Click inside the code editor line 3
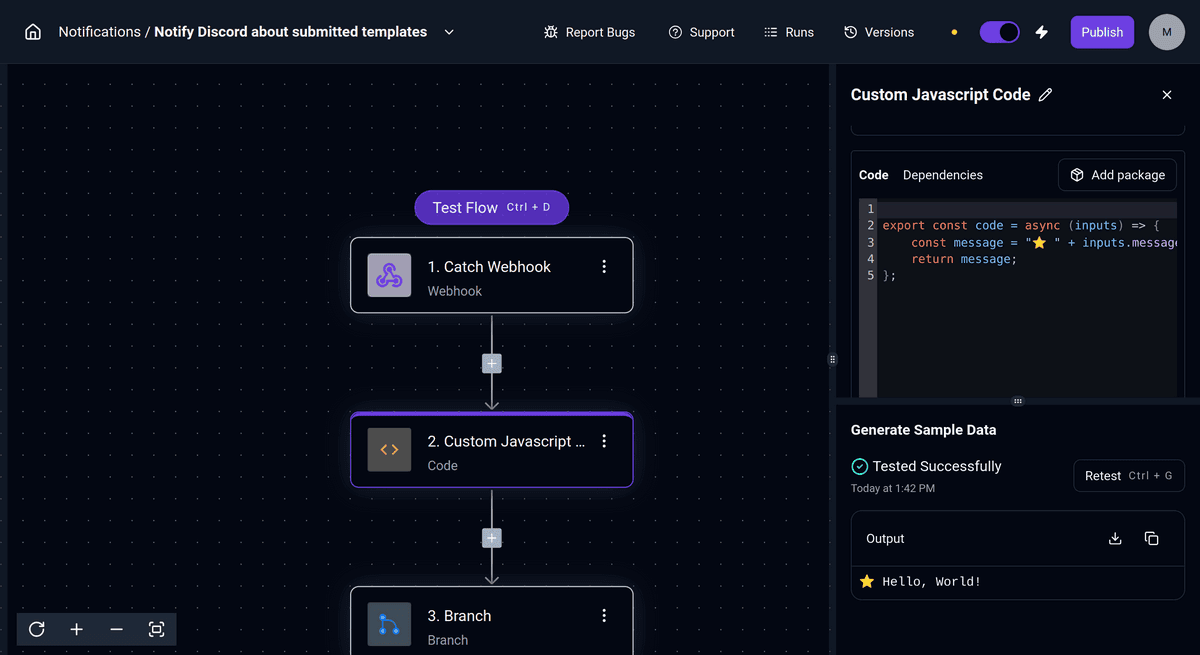This screenshot has height=655, width=1200. coord(1030,243)
